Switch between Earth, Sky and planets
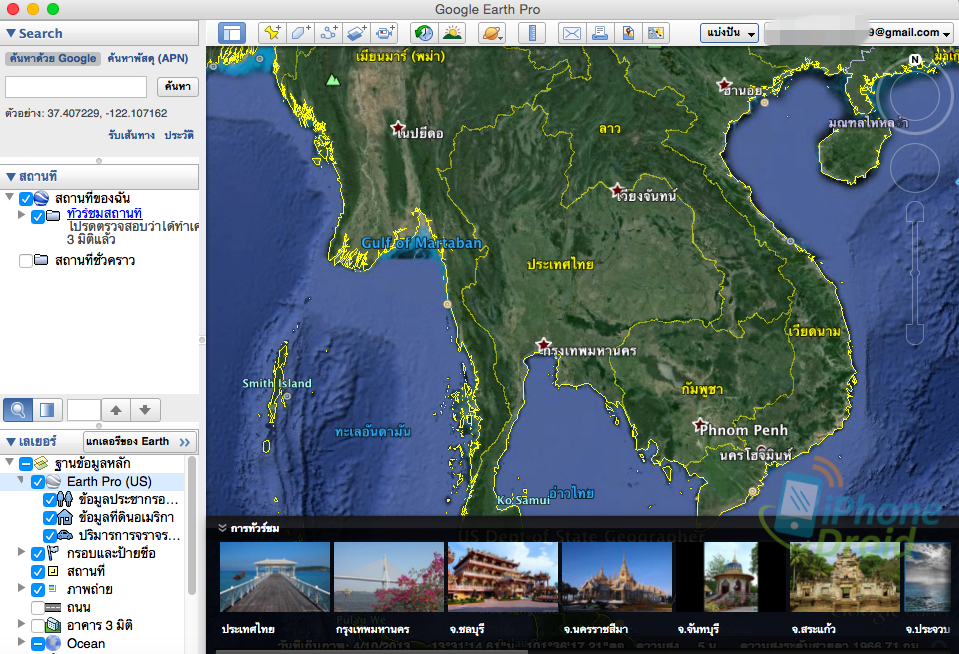The image size is (959, 654). coord(492,33)
